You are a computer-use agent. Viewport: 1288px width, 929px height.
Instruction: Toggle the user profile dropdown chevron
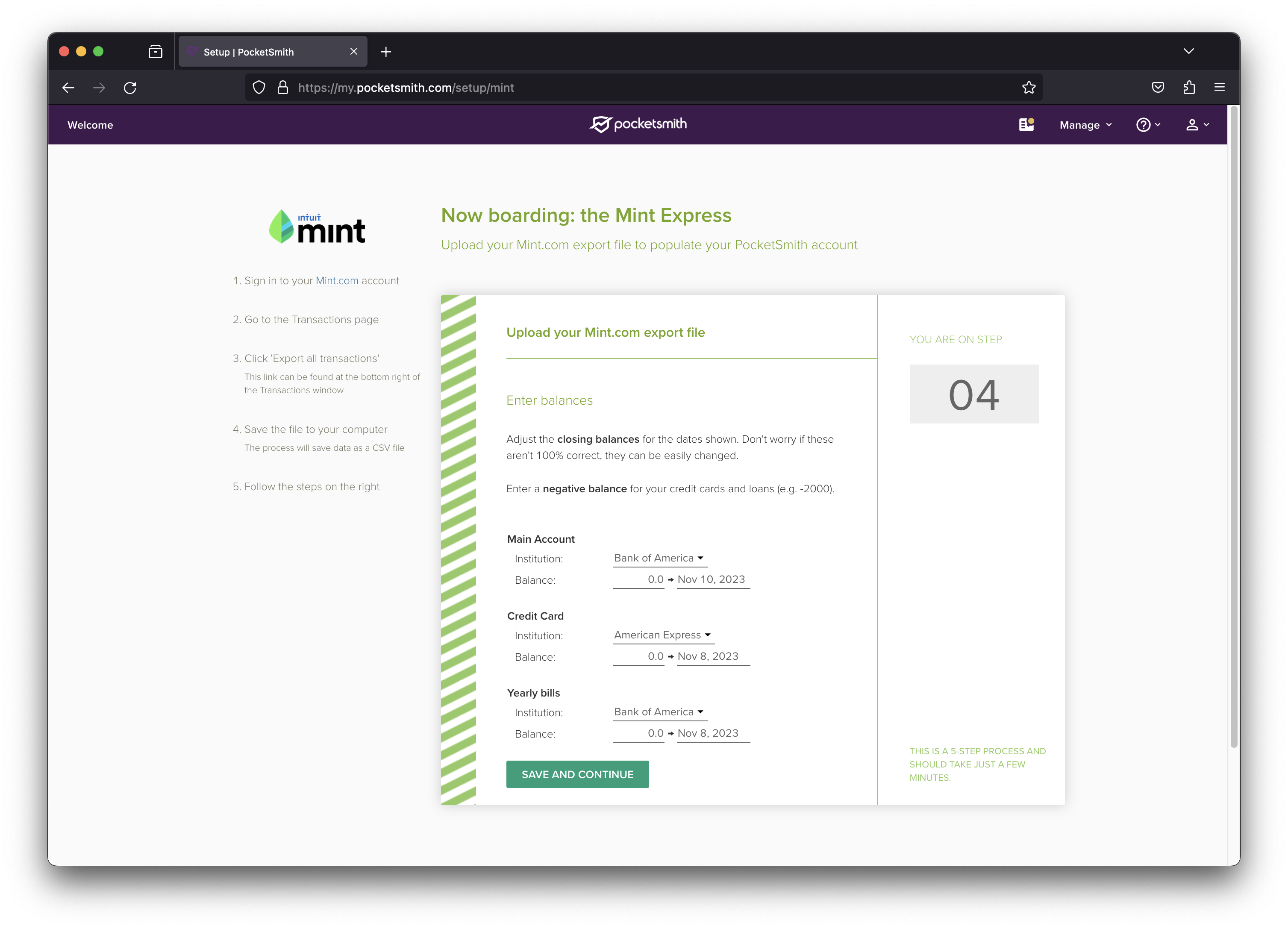(1207, 124)
